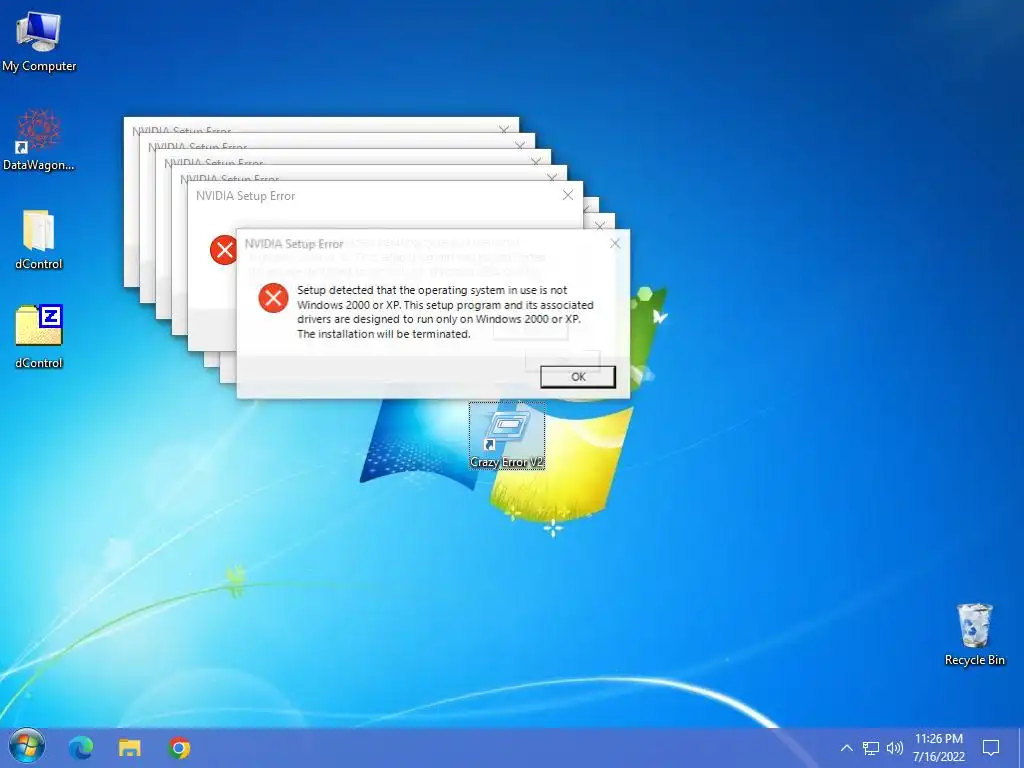Select the dControl zip archive icon

pos(39,336)
